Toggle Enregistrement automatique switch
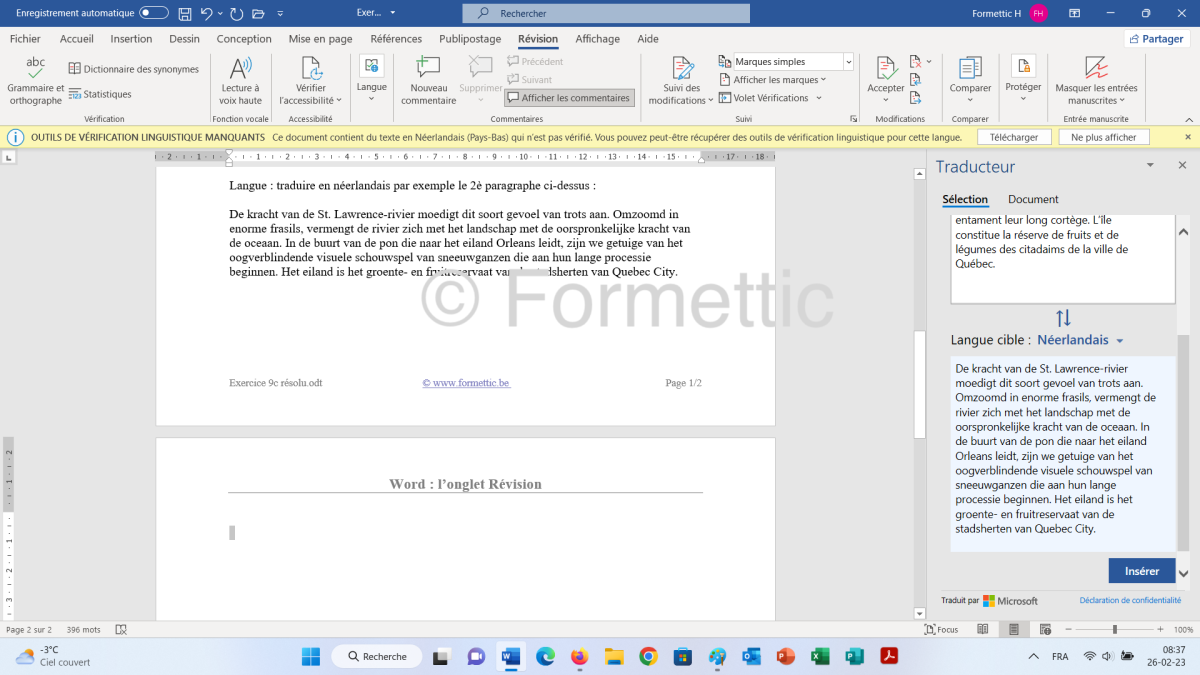The height and width of the screenshot is (675, 1200). click(154, 13)
